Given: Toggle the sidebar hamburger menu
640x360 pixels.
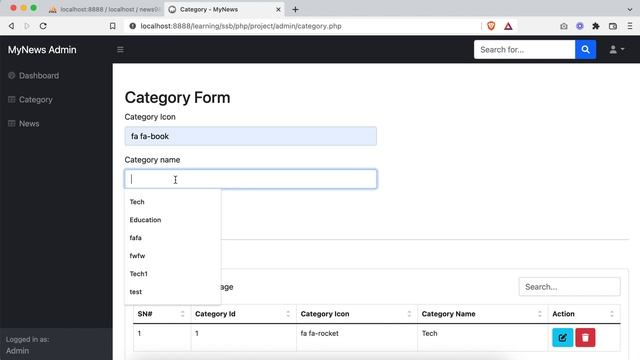Looking at the screenshot, I should pos(120,49).
